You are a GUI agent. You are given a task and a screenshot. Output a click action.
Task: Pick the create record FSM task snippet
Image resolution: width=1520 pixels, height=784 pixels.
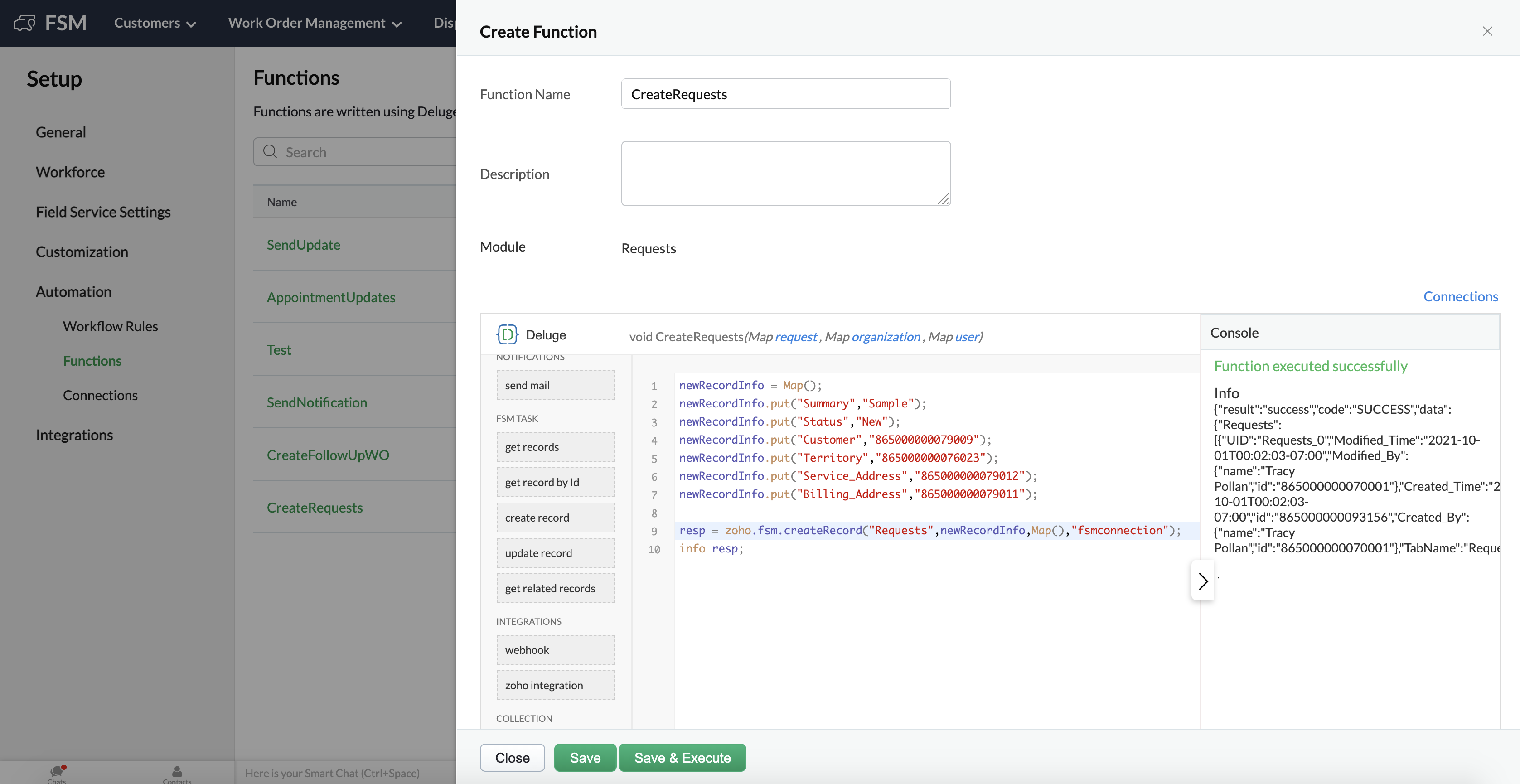pyautogui.click(x=555, y=518)
